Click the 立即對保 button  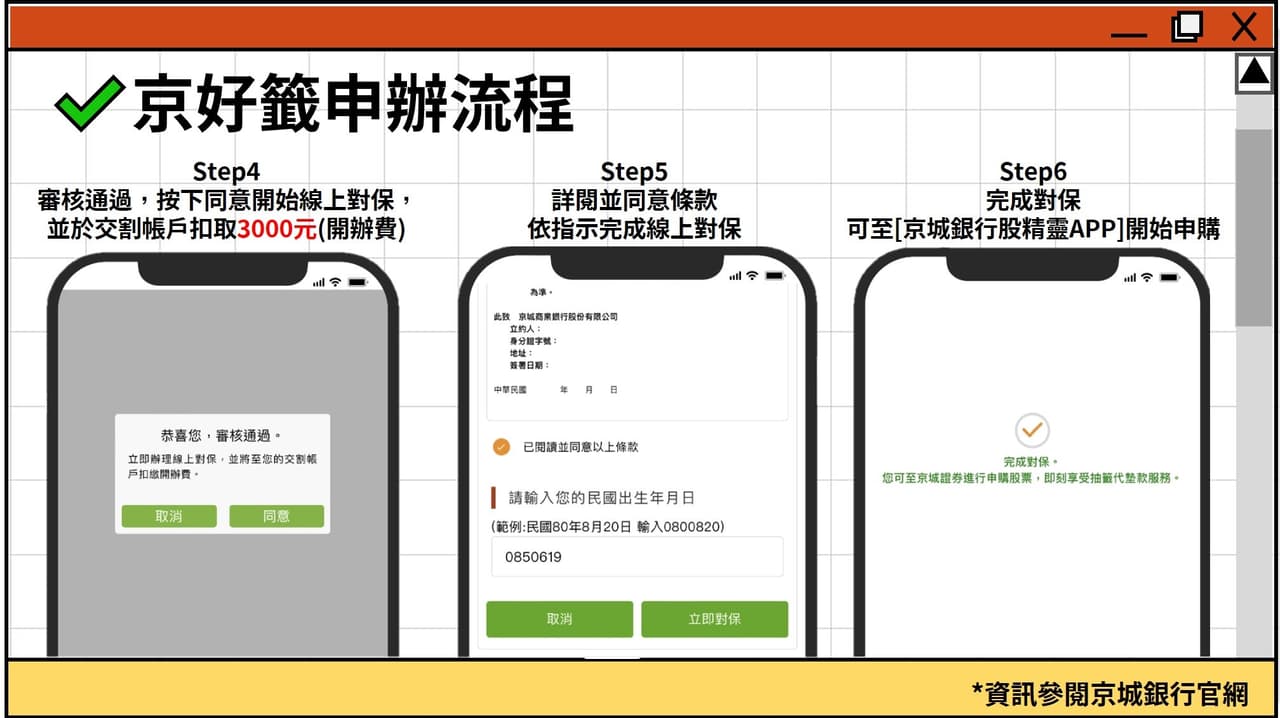pyautogui.click(x=714, y=619)
